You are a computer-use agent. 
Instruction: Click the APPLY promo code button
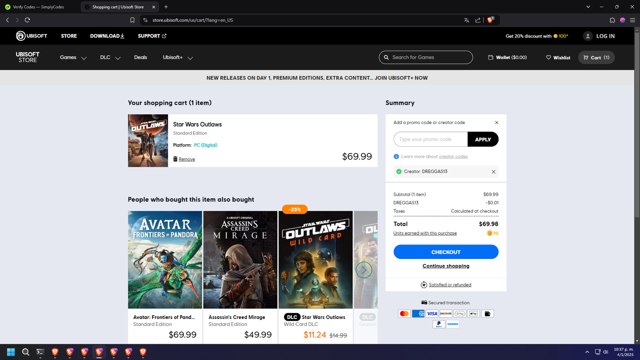(483, 139)
